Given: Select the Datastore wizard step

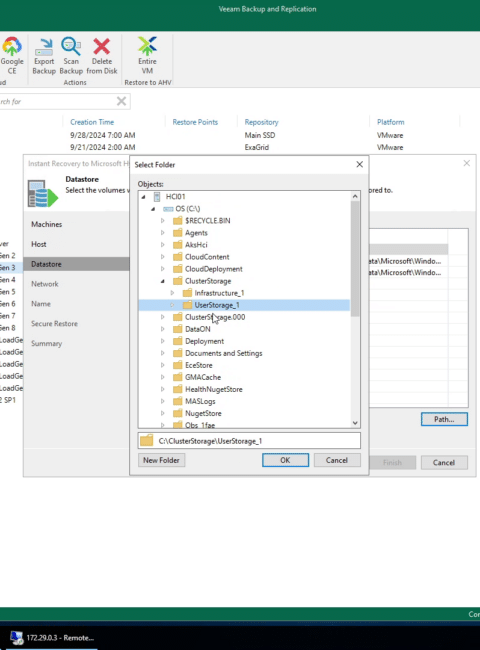Looking at the screenshot, I should click(x=76, y=264).
